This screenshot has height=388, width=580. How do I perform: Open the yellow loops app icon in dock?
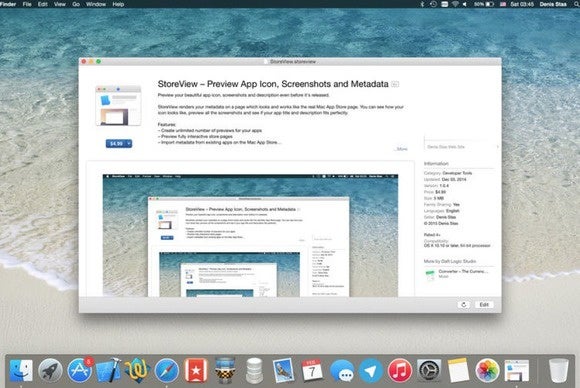[x=137, y=370]
